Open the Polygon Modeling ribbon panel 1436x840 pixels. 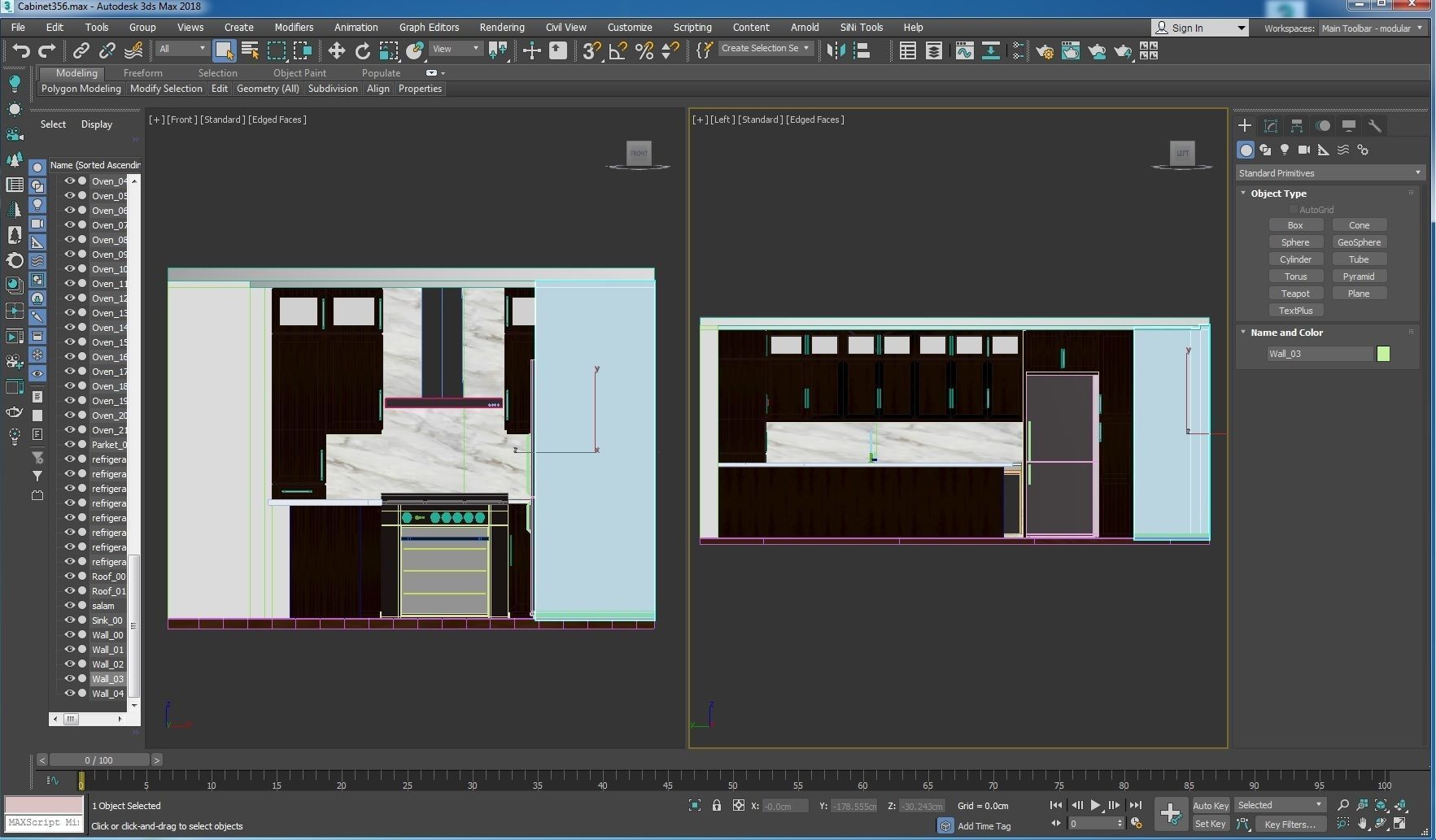(81, 89)
